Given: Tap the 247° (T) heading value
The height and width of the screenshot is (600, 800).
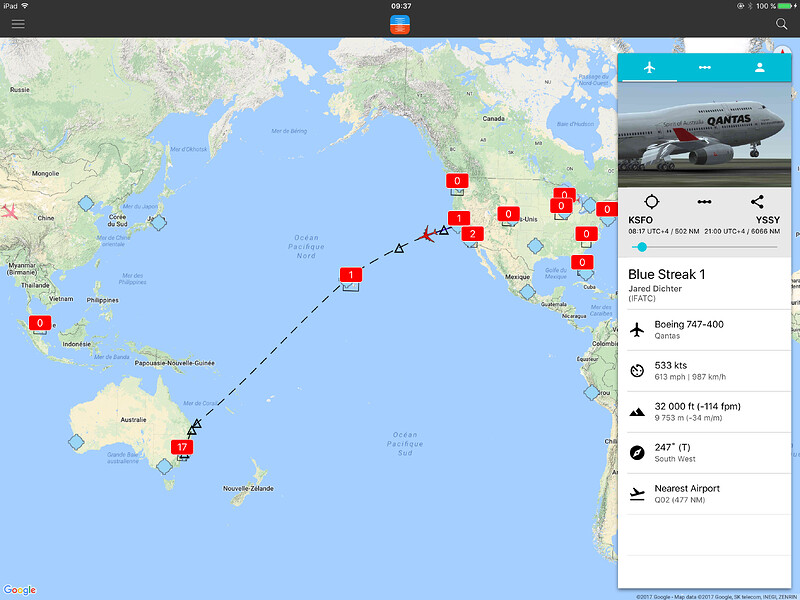Looking at the screenshot, I should pyautogui.click(x=672, y=447).
